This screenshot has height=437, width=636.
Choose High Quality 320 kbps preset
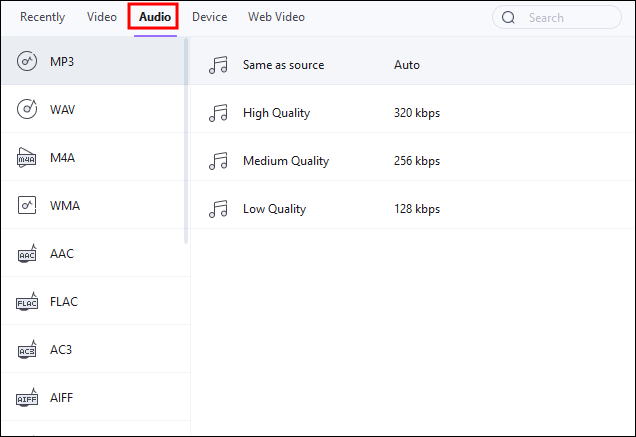(x=276, y=113)
